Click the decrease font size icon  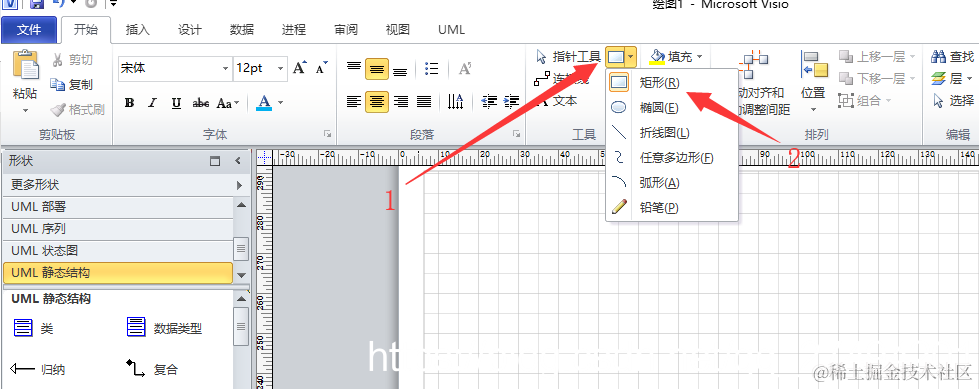(322, 68)
